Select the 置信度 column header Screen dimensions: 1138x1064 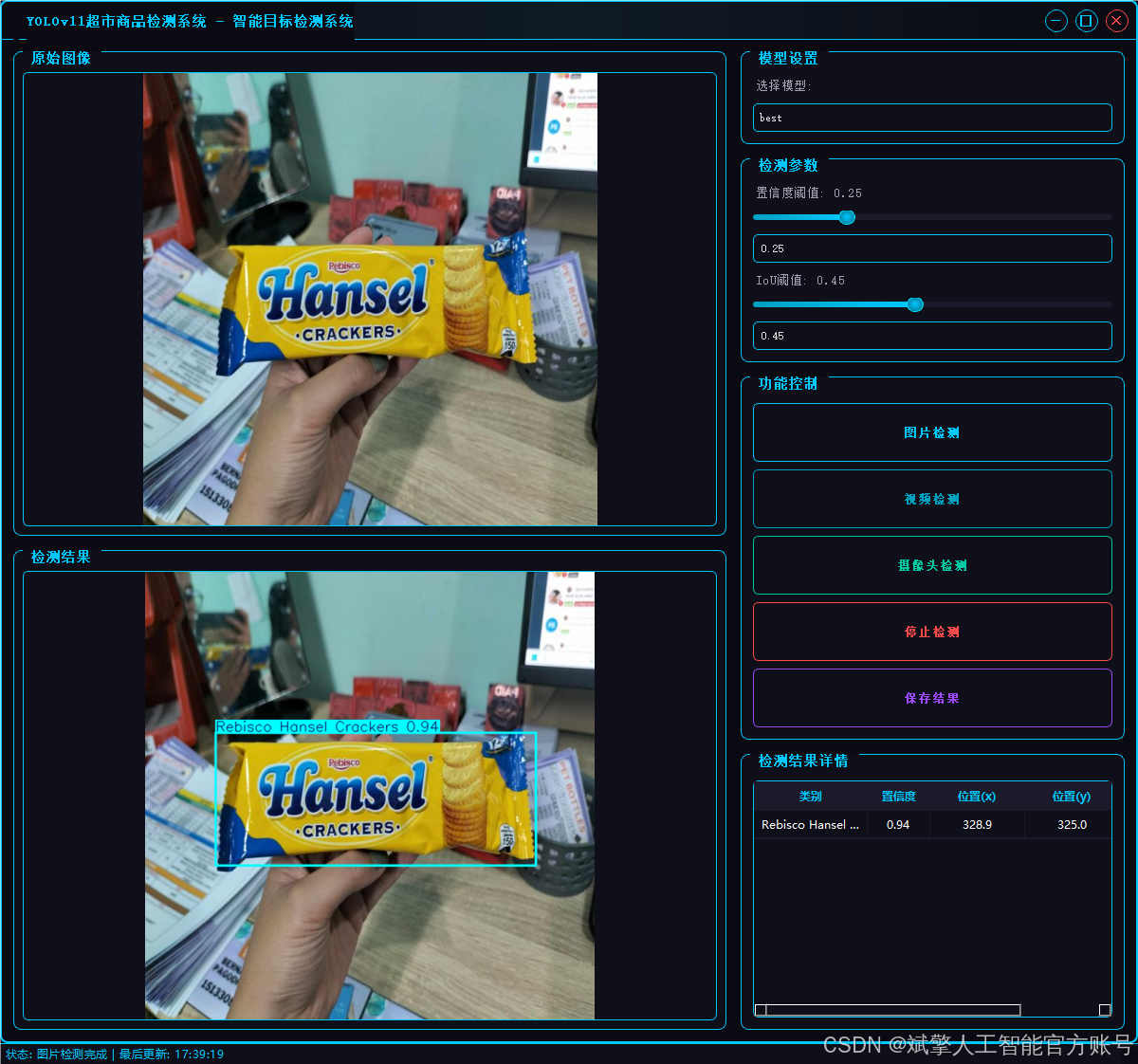point(898,797)
